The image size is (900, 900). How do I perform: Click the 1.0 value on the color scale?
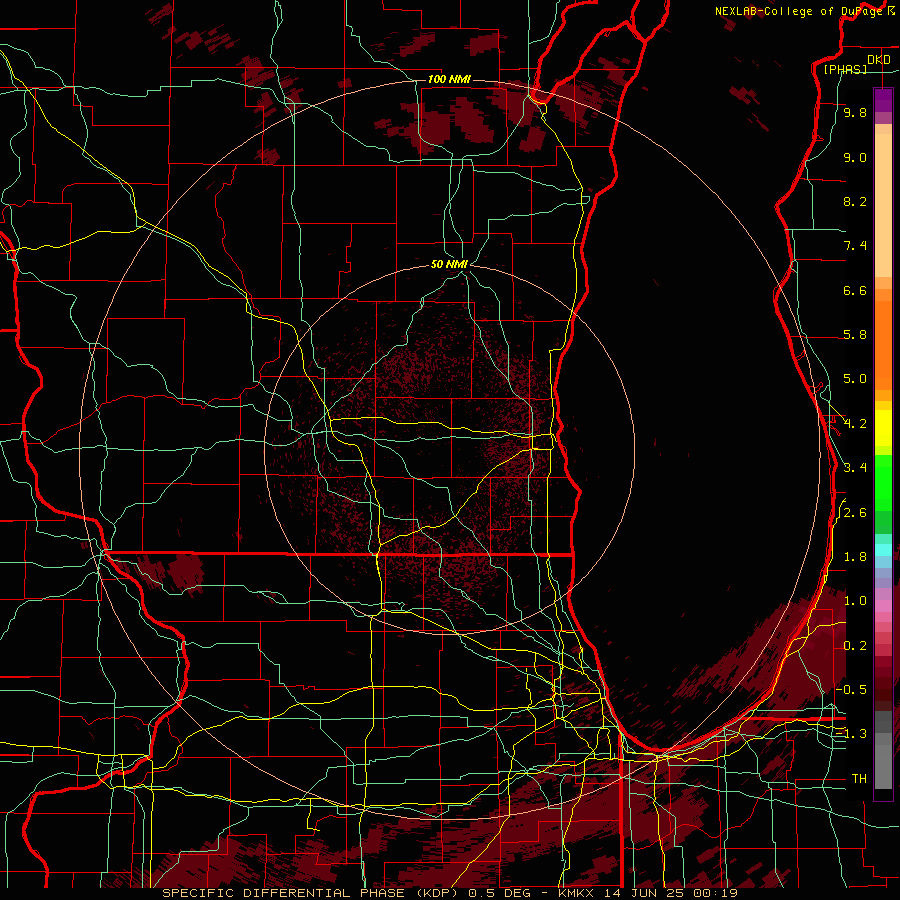click(855, 601)
